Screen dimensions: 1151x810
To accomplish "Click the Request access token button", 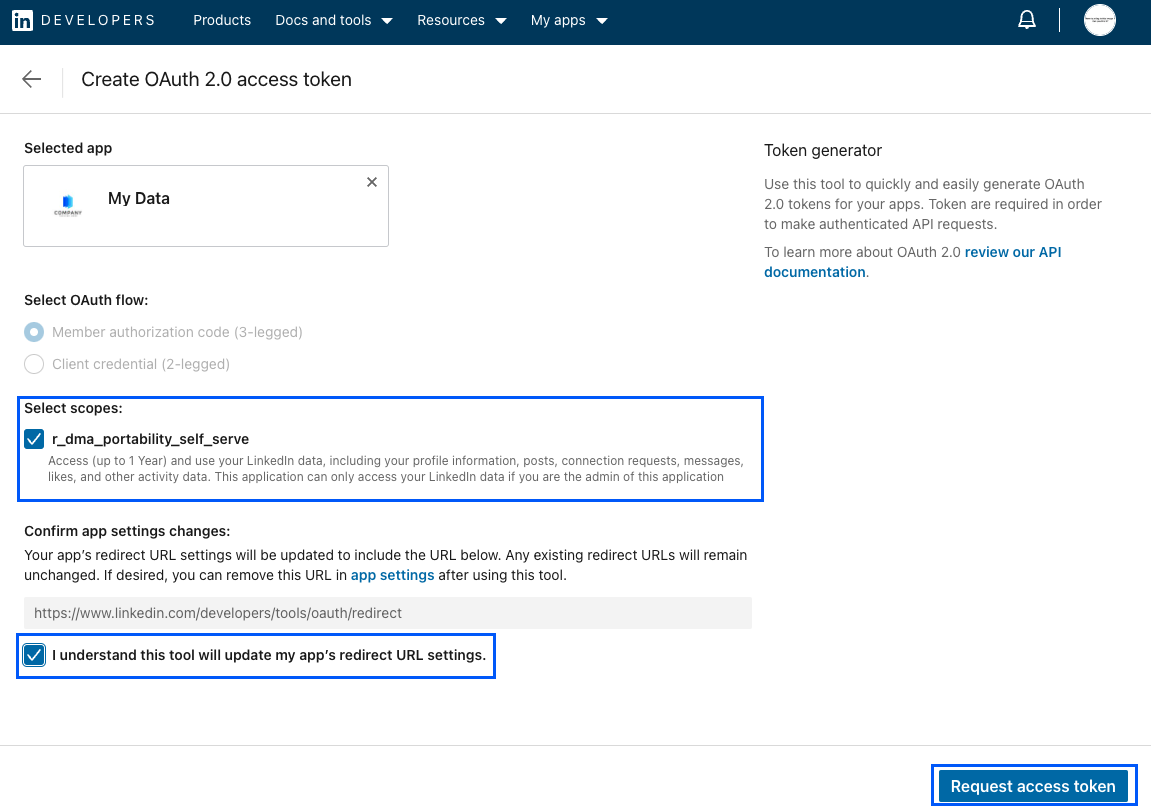I will (1033, 786).
